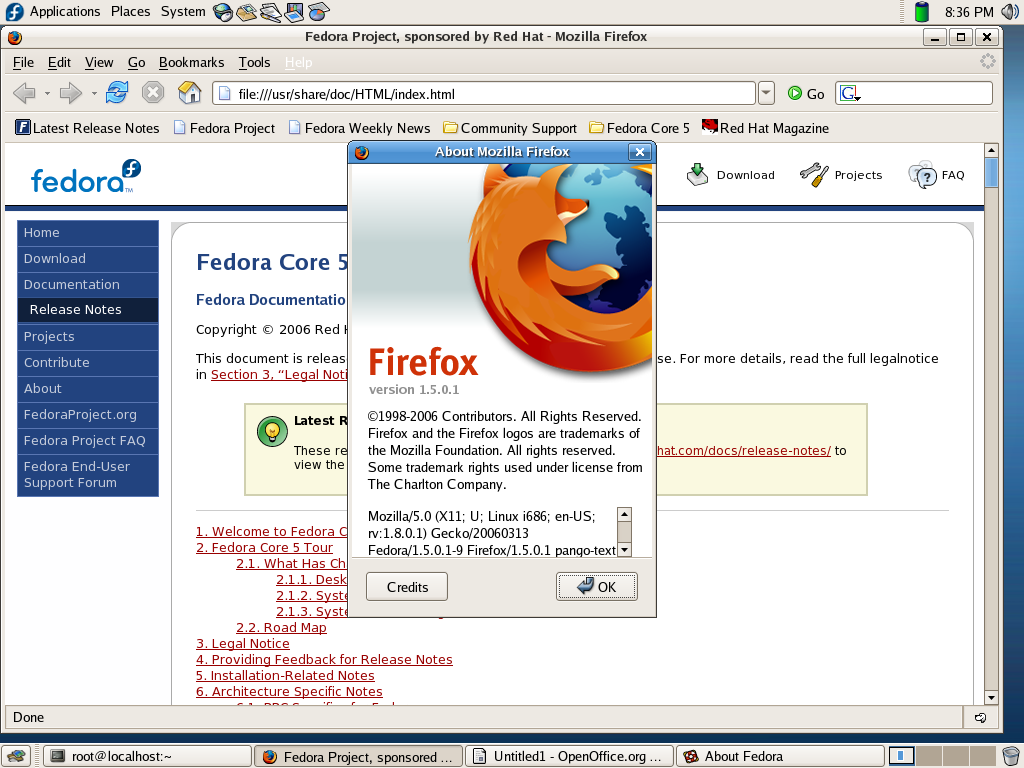This screenshot has width=1024, height=768.
Task: Click the Show Desktop icon in the bottom panel
Action: [16, 756]
